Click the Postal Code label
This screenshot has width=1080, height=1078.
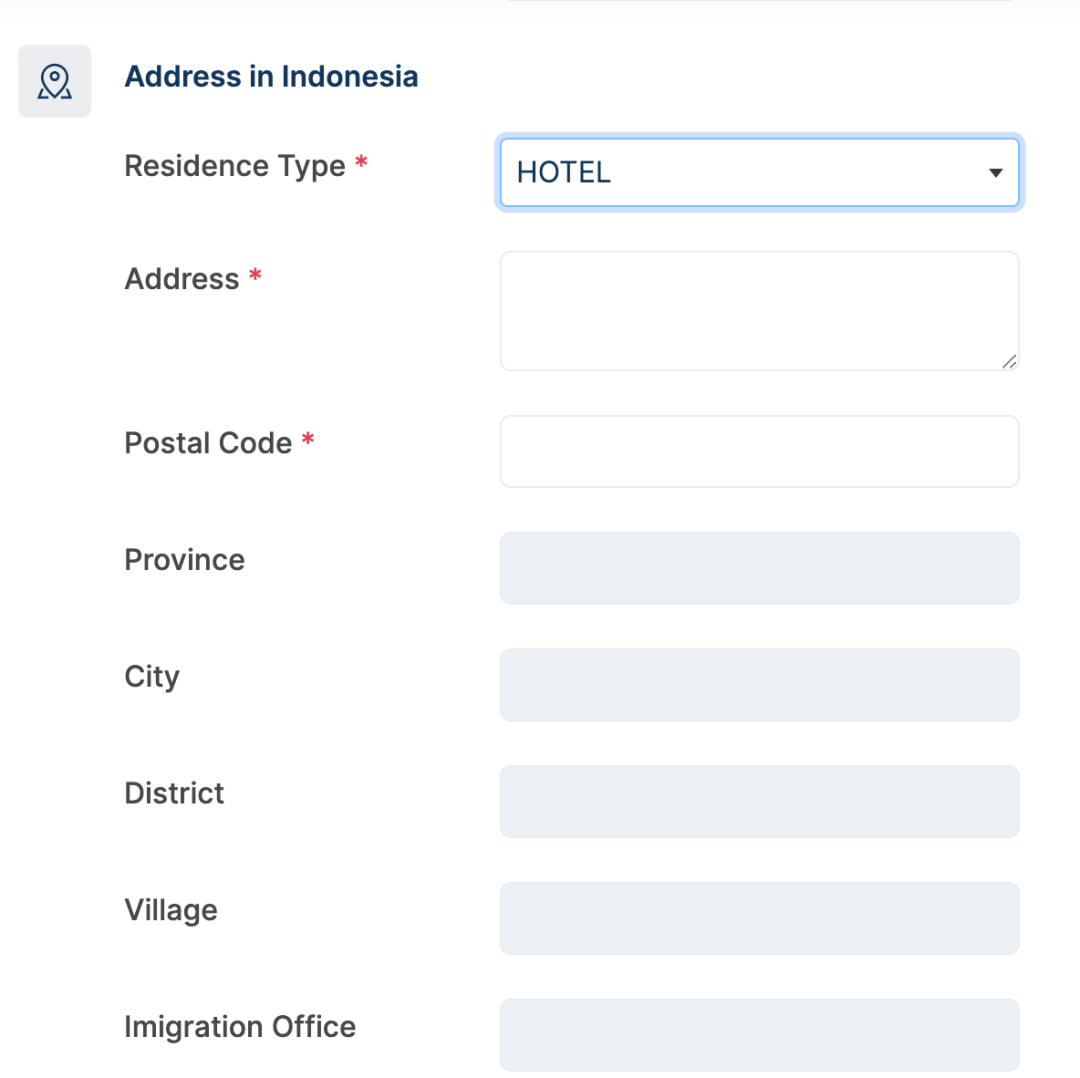208,443
